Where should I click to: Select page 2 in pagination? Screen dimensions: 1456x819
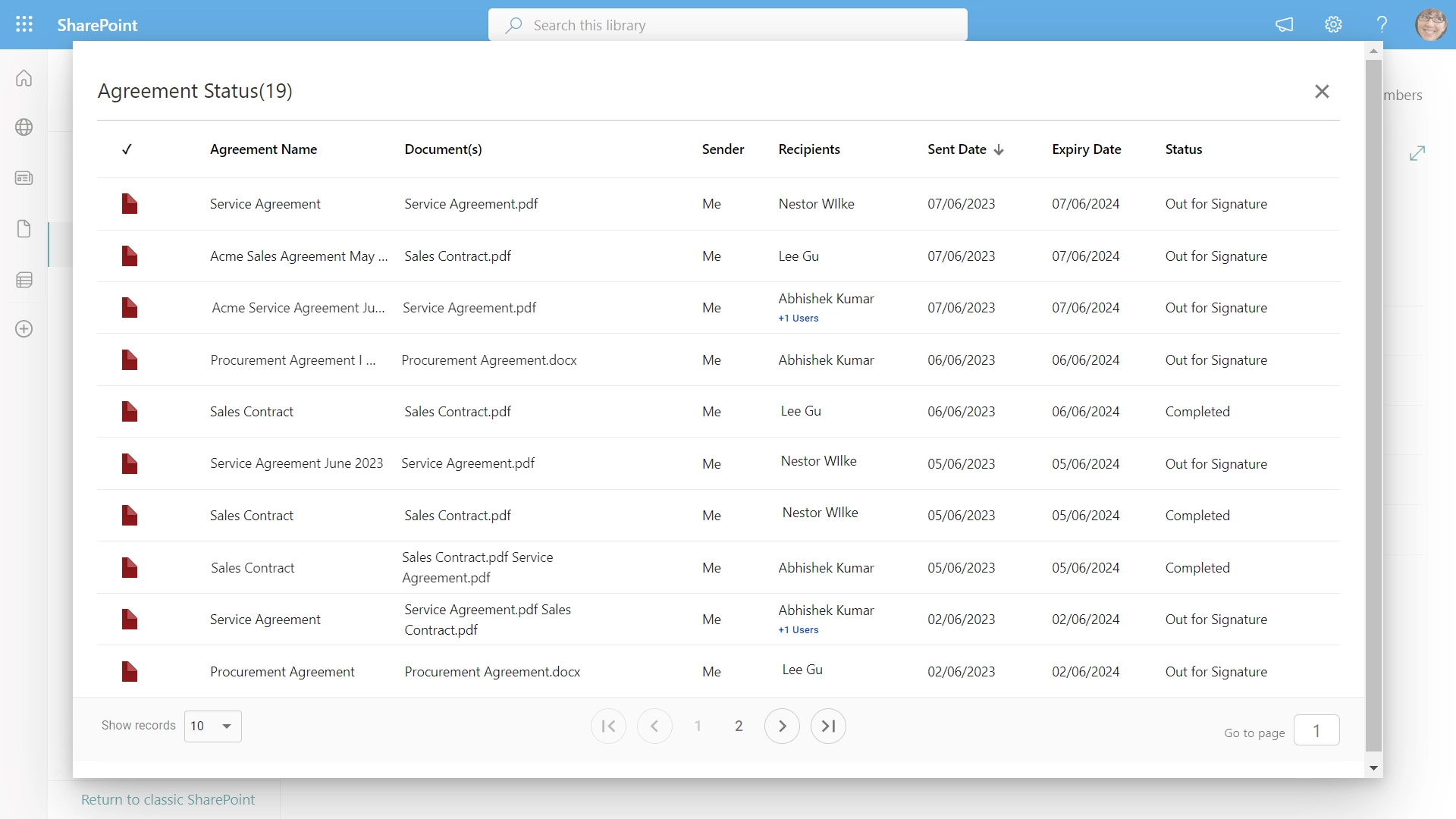(739, 726)
